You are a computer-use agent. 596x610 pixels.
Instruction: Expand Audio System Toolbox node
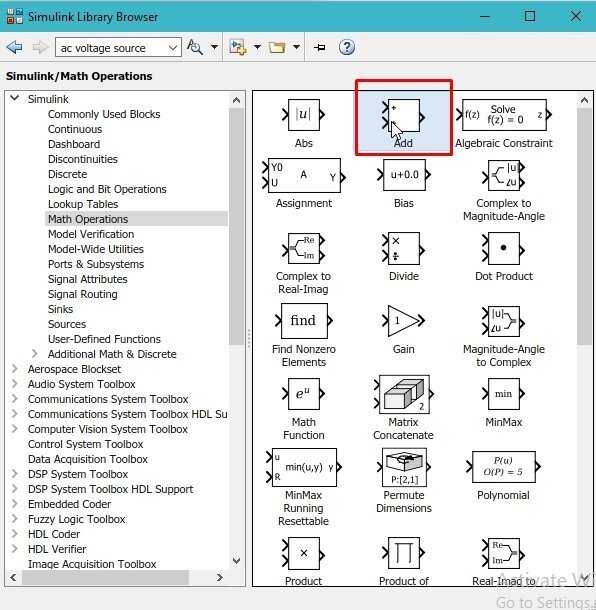pos(15,384)
